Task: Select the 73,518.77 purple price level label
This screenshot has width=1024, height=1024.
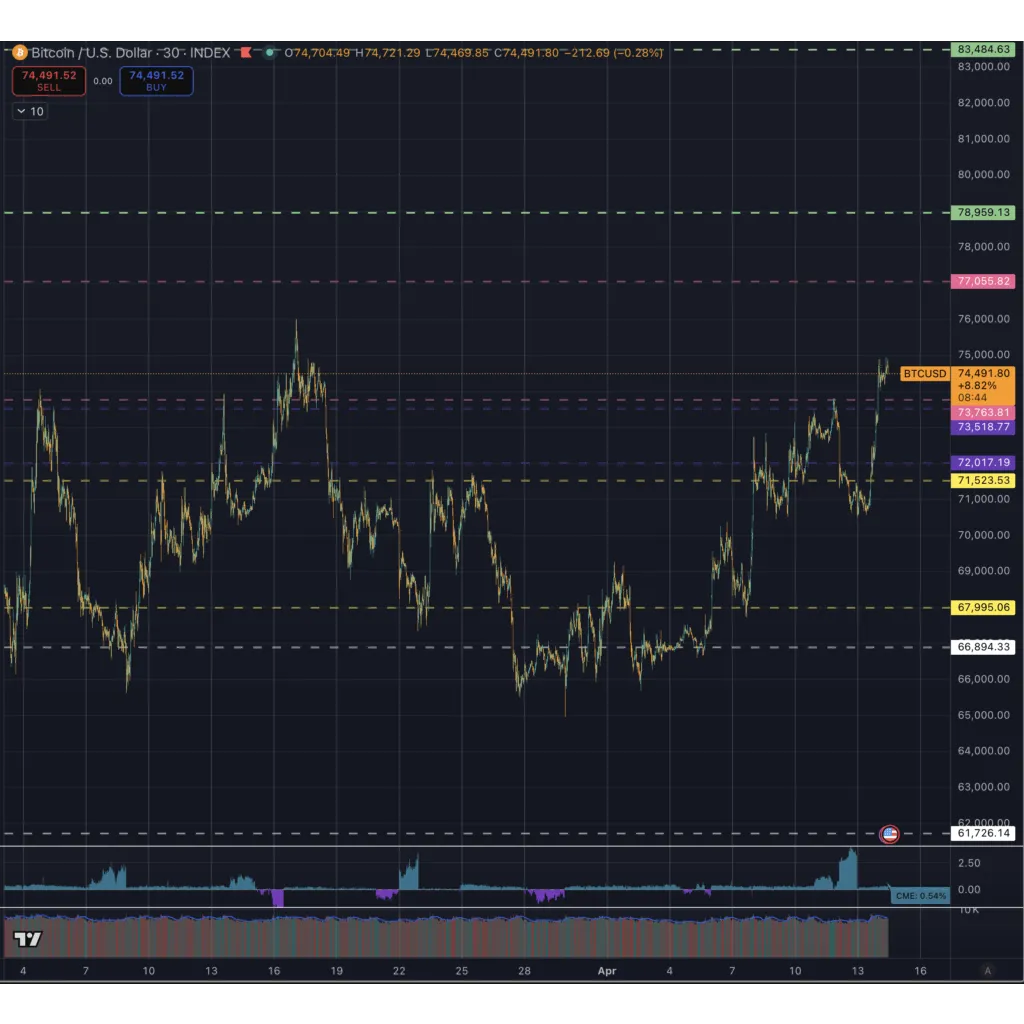Action: point(983,427)
